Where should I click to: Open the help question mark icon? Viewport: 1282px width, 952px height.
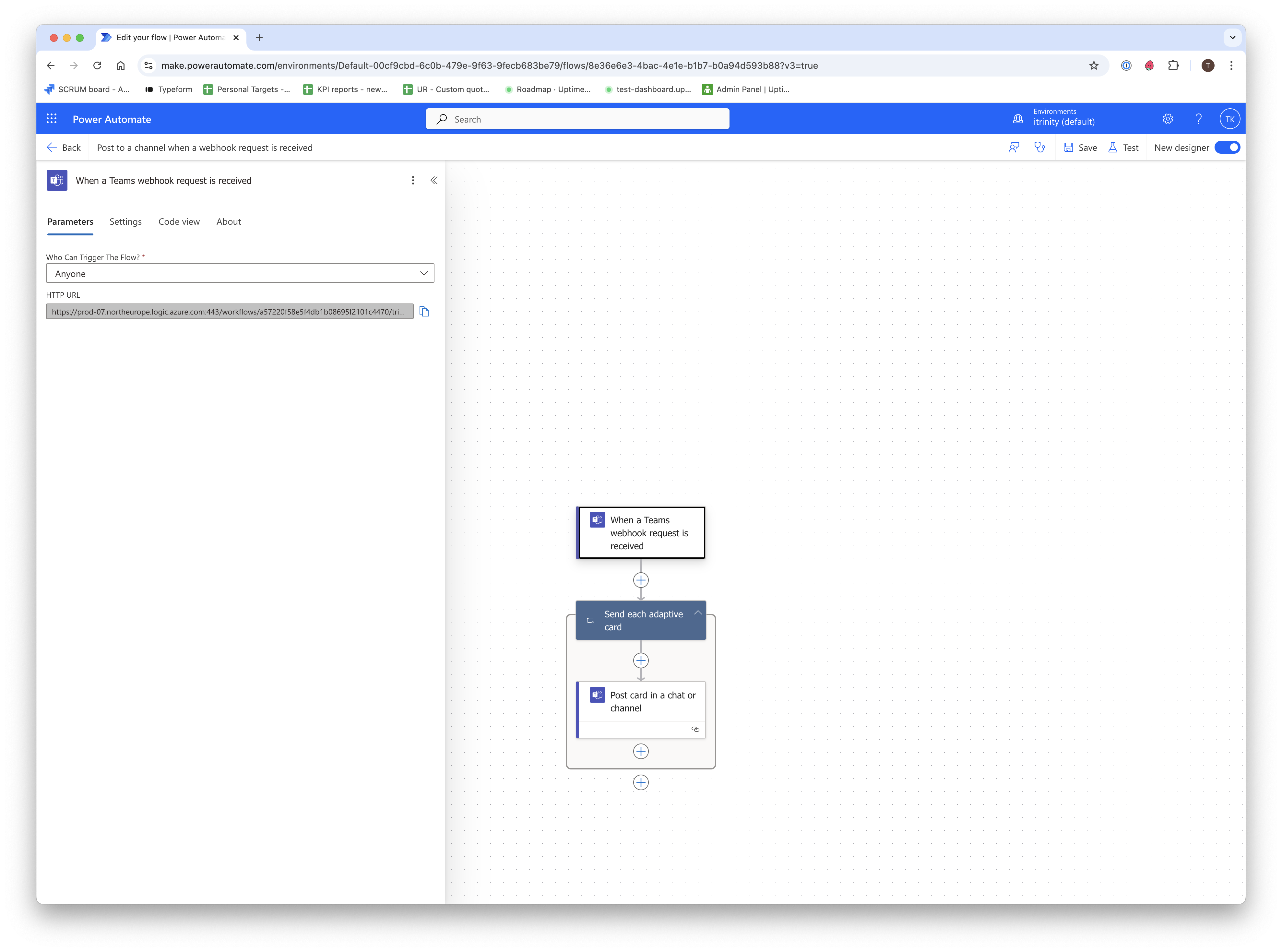click(x=1198, y=119)
